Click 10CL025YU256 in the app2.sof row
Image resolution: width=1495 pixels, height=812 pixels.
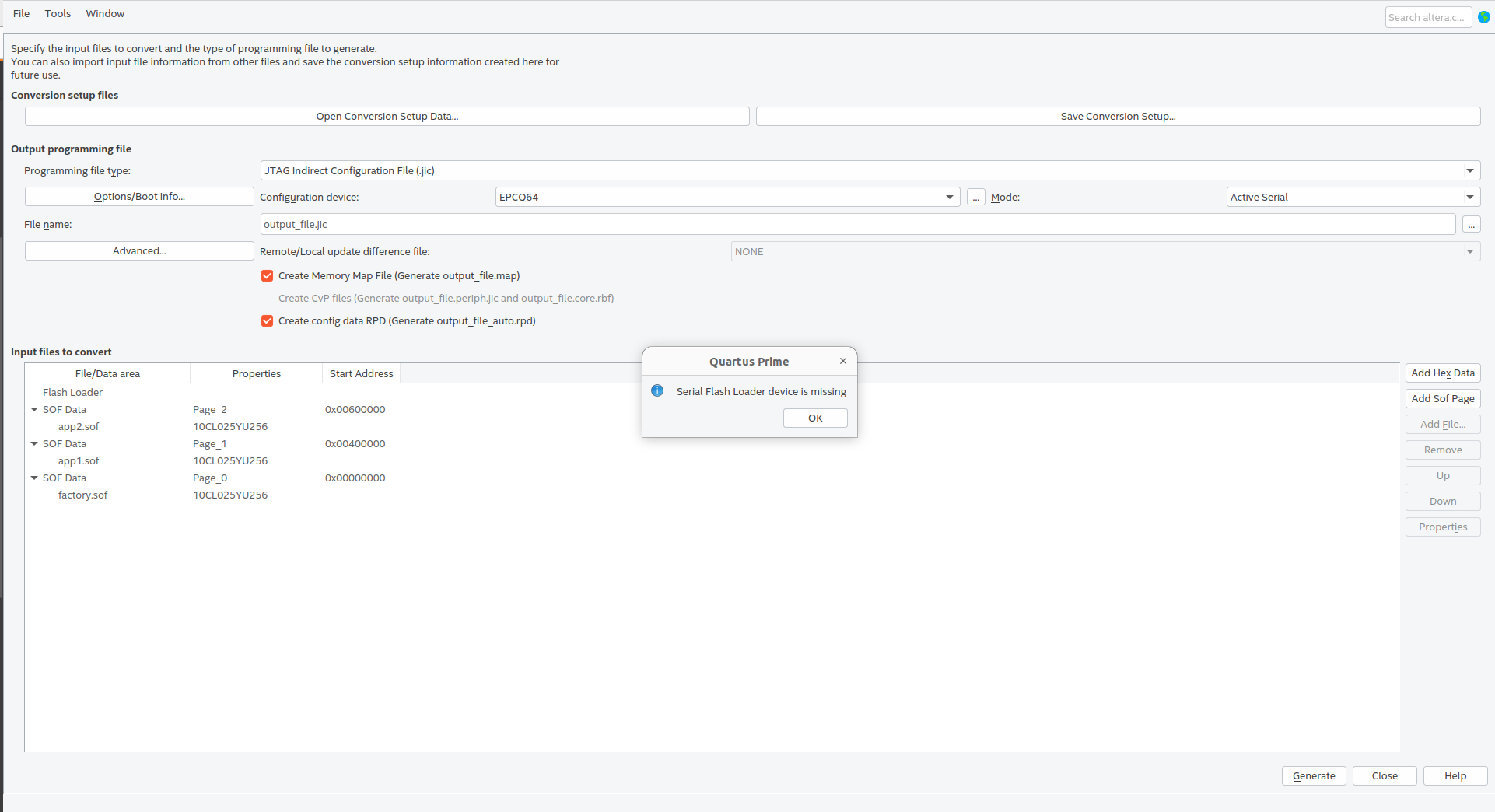click(x=230, y=427)
